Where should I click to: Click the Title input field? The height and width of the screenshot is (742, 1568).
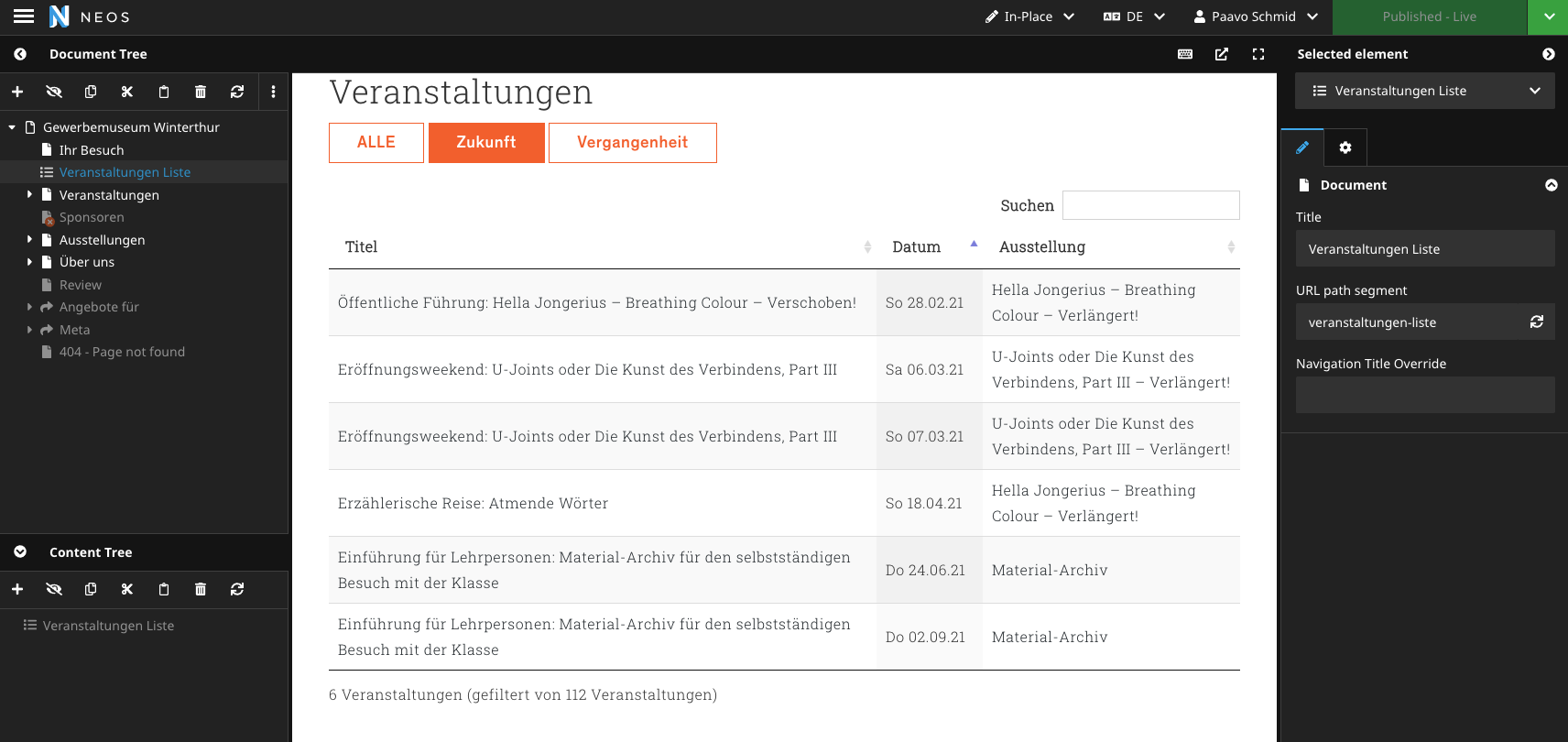pyautogui.click(x=1425, y=248)
